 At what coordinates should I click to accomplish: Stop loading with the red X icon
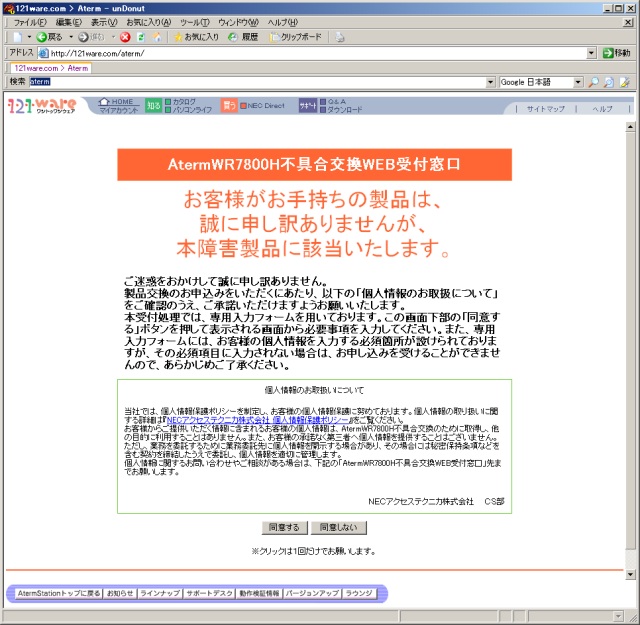pyautogui.click(x=125, y=37)
